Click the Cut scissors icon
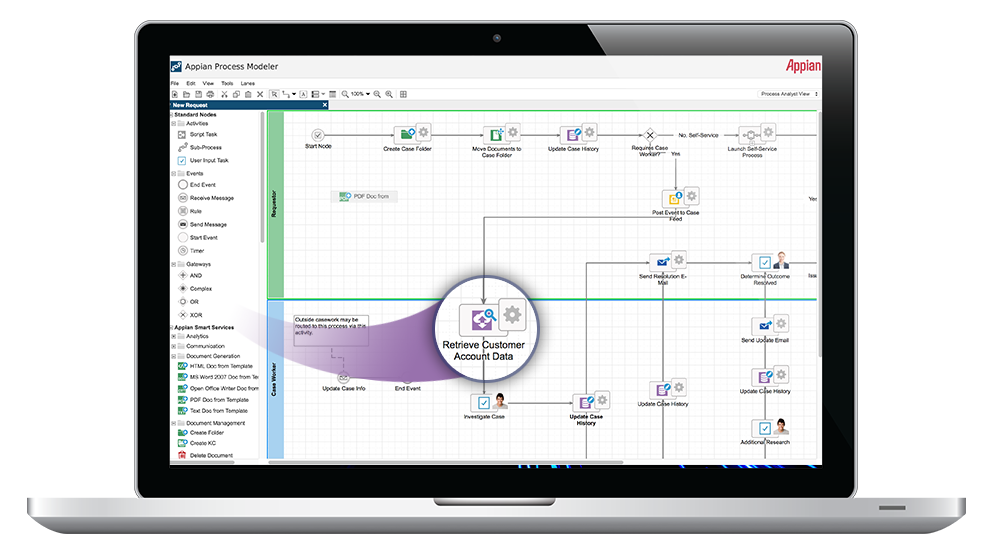The width and height of the screenshot is (993, 550). tap(223, 94)
